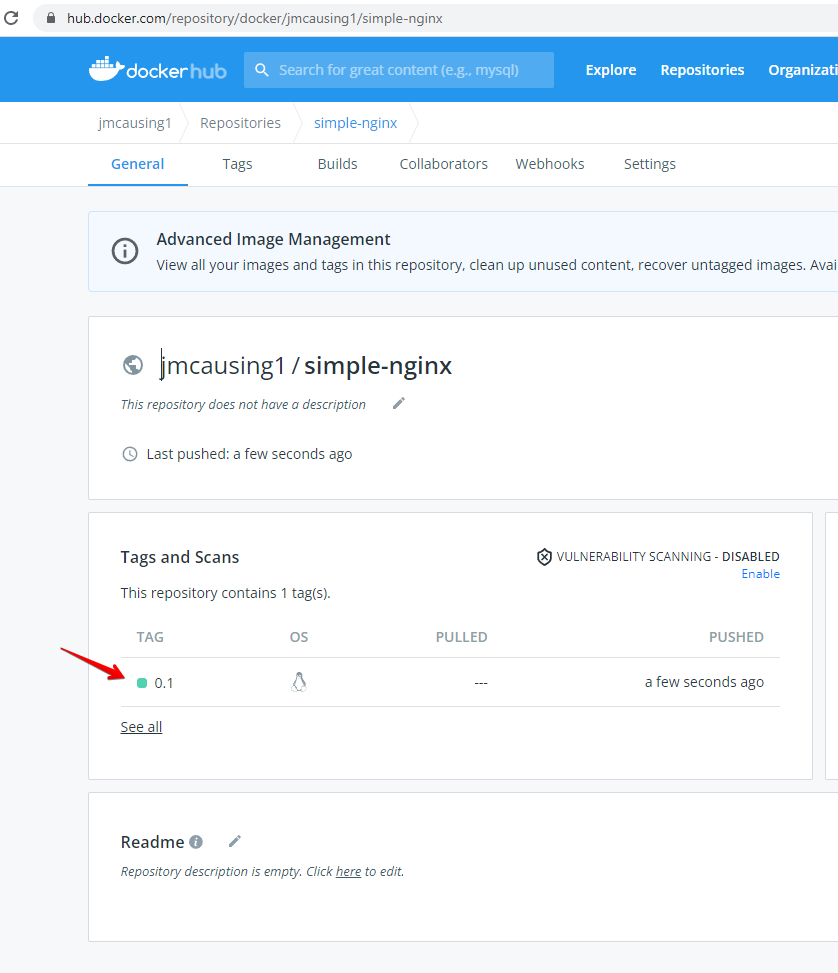Click the Linux penguin OS icon

(x=299, y=682)
